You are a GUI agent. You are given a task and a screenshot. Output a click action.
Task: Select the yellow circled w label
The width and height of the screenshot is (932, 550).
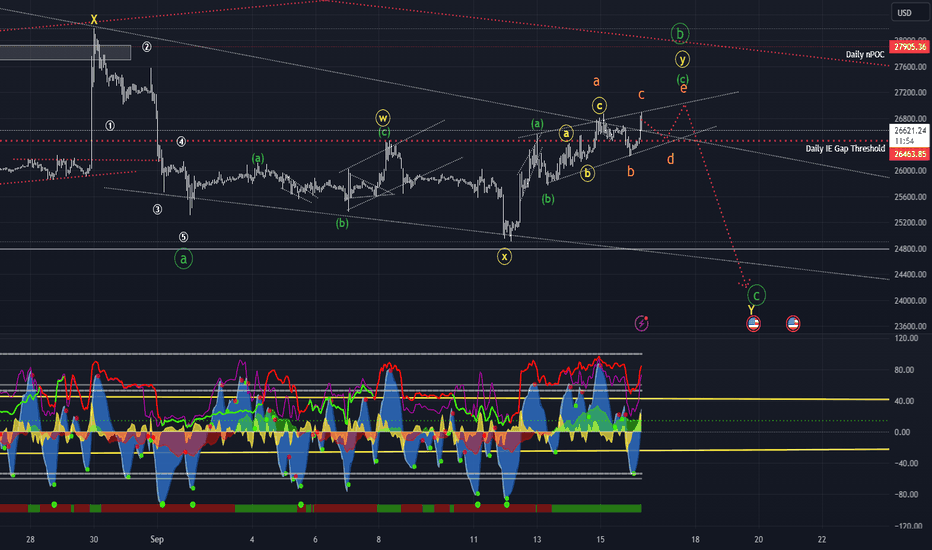coord(383,118)
